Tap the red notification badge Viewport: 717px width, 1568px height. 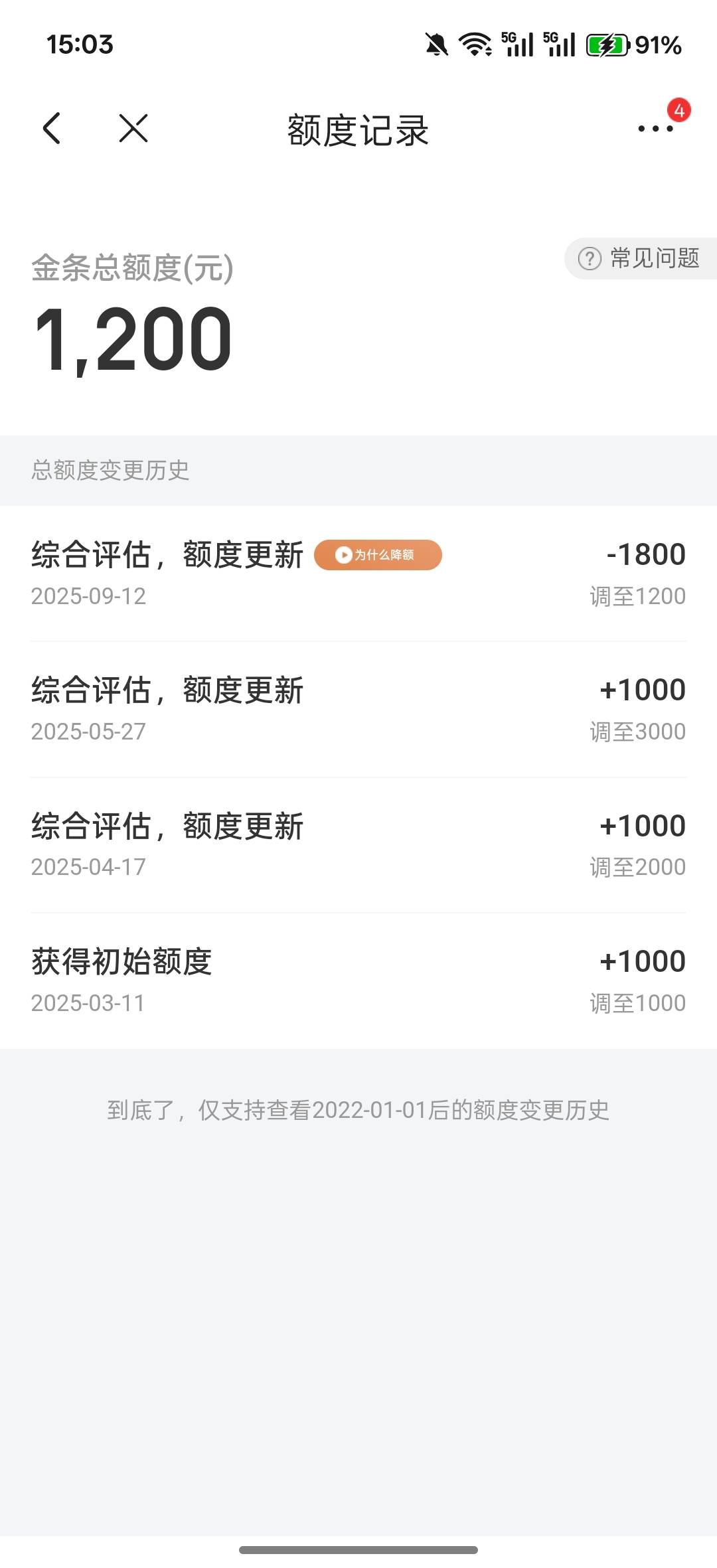tap(678, 111)
